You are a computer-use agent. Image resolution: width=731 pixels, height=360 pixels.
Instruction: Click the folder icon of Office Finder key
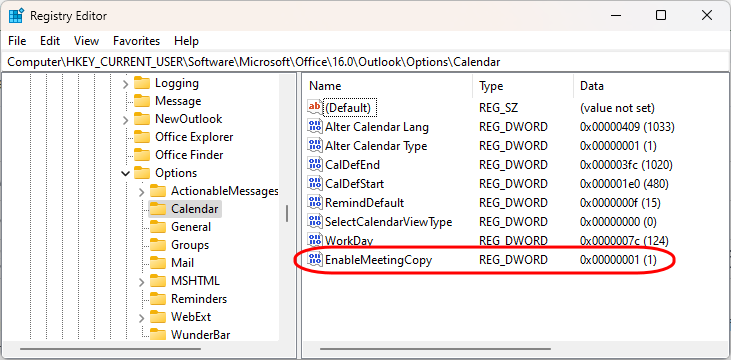click(x=142, y=155)
